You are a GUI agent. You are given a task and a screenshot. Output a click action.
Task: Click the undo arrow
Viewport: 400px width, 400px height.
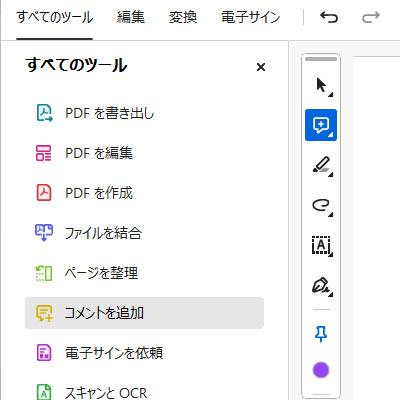329,17
